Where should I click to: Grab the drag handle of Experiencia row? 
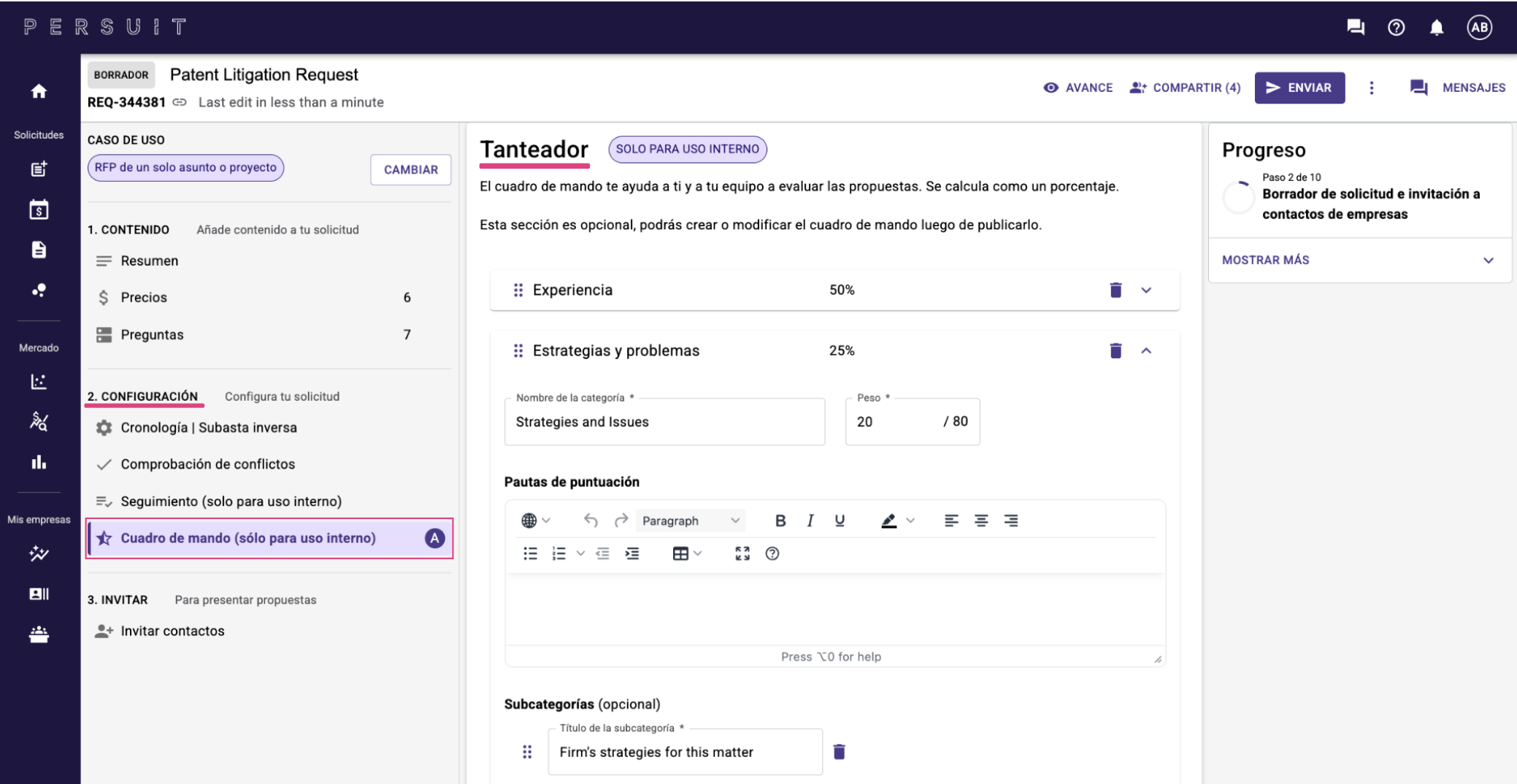pos(518,290)
